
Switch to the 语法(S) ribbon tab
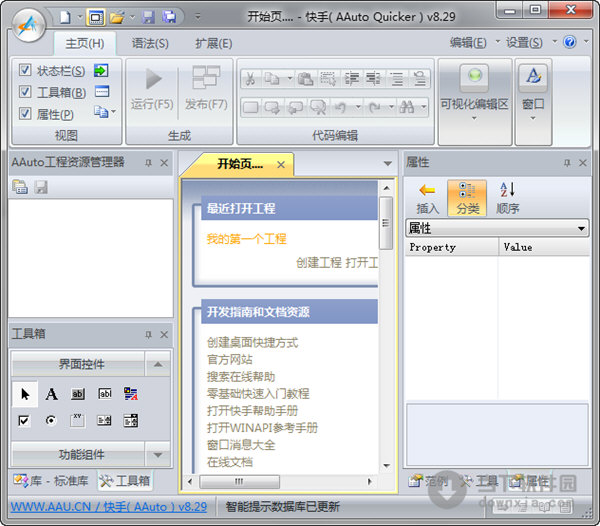(x=150, y=43)
